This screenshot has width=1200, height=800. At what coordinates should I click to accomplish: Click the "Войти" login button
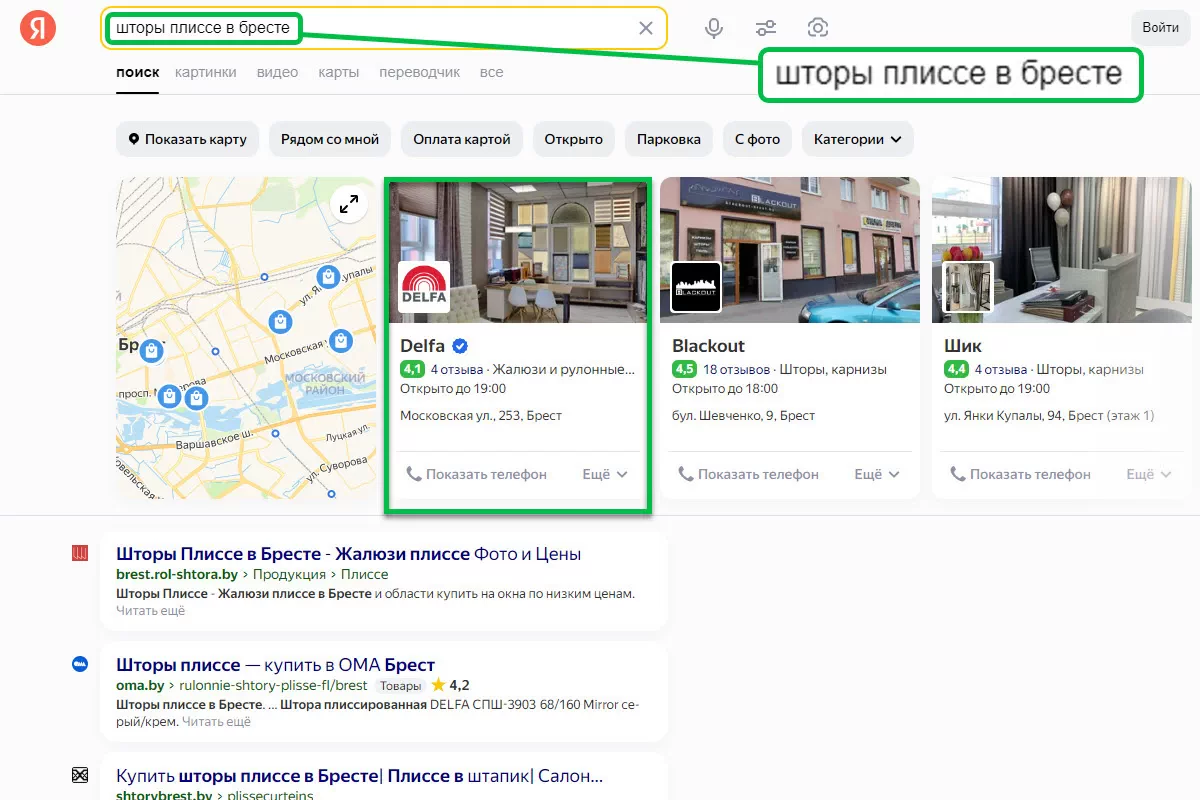pos(1160,28)
